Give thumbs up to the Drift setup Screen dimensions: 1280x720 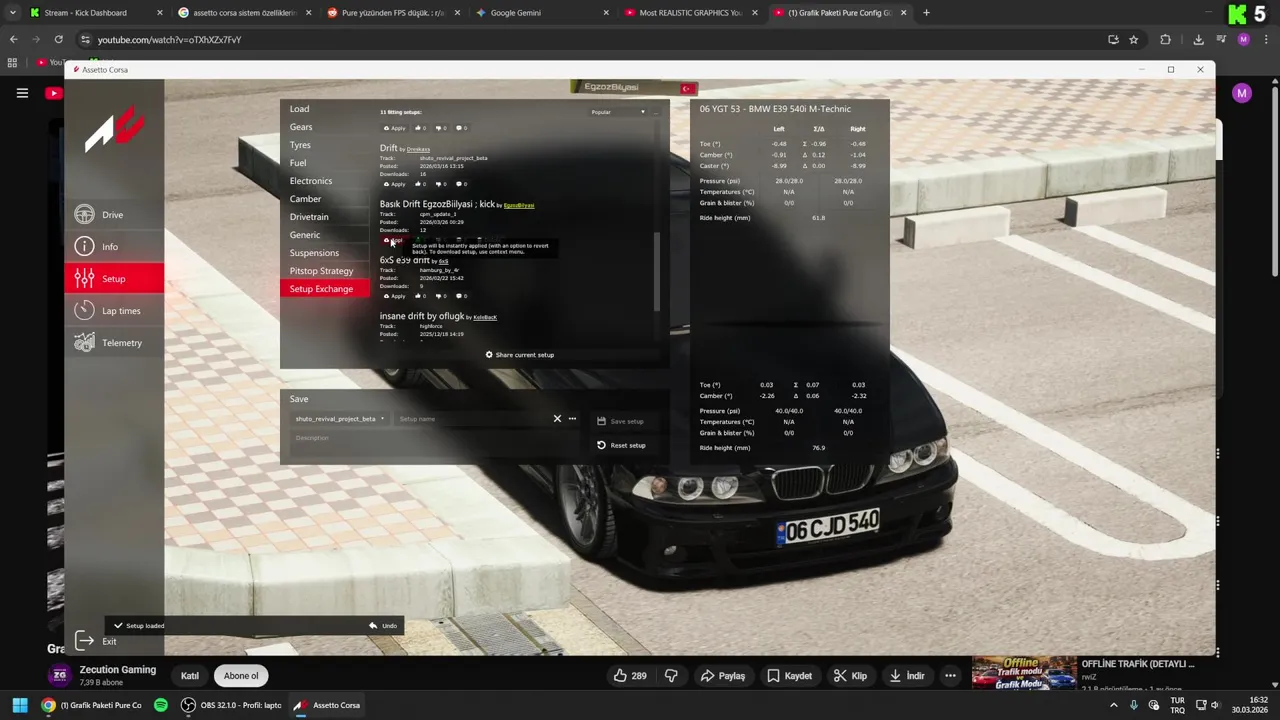click(421, 184)
